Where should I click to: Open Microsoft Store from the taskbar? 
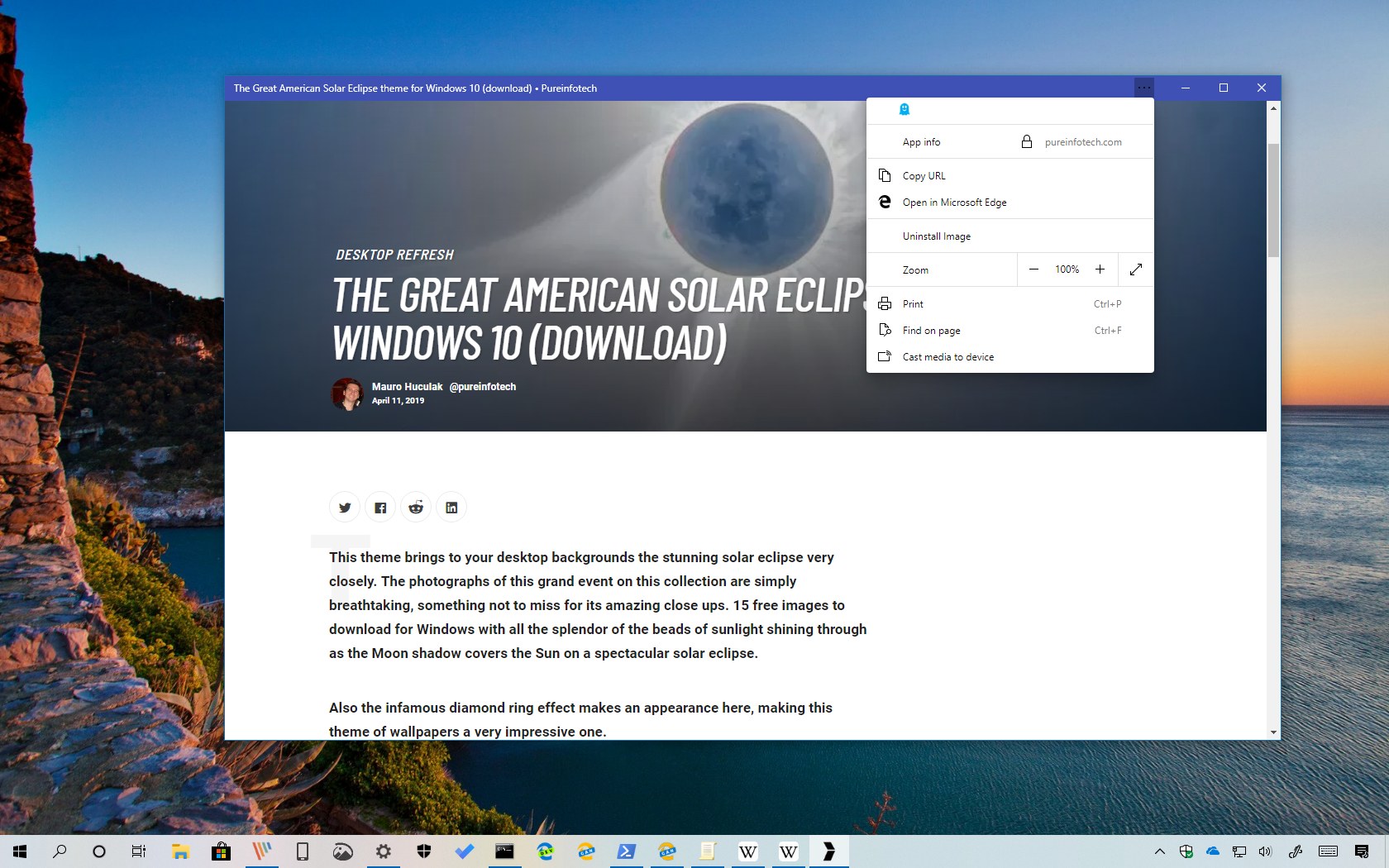pyautogui.click(x=221, y=851)
